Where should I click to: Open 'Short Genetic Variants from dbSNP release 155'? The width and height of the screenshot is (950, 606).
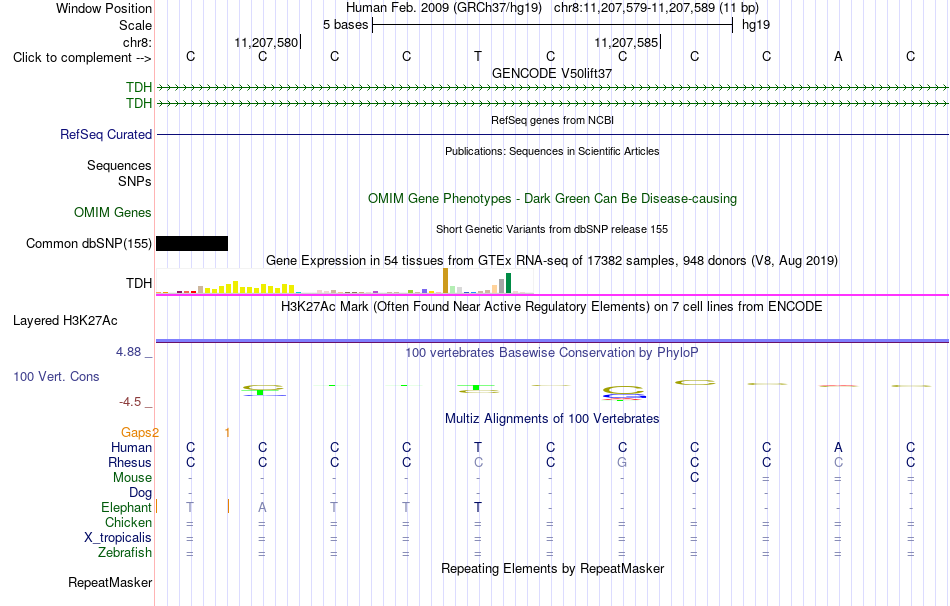click(552, 229)
